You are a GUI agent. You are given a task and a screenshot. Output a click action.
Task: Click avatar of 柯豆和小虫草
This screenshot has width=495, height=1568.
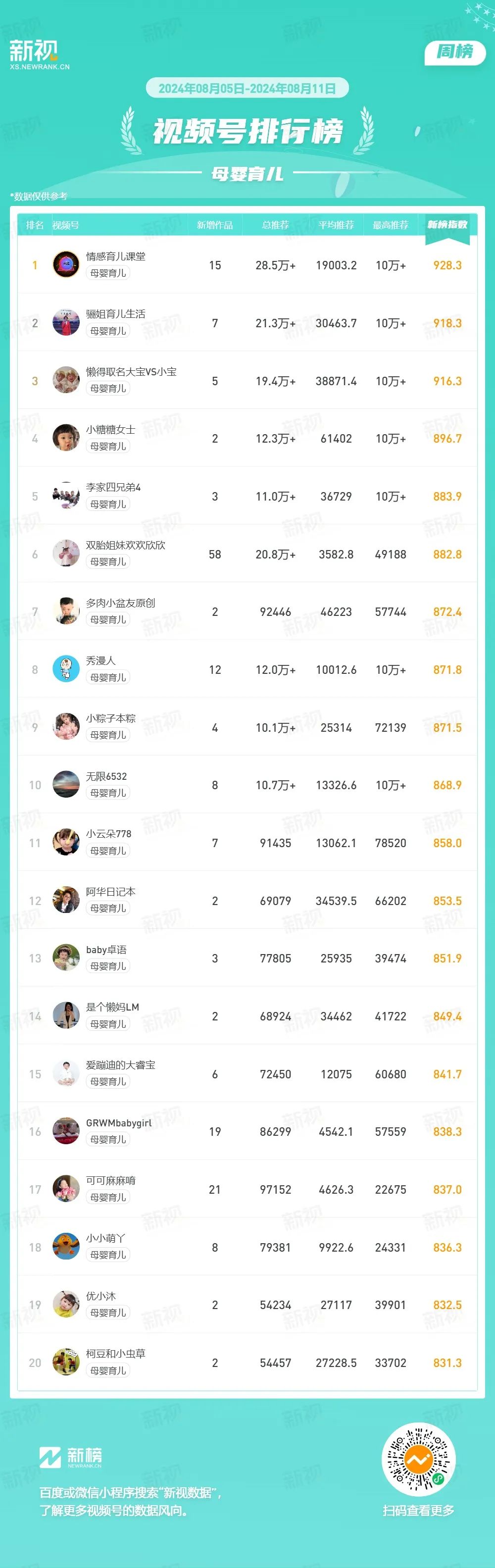click(66, 1362)
